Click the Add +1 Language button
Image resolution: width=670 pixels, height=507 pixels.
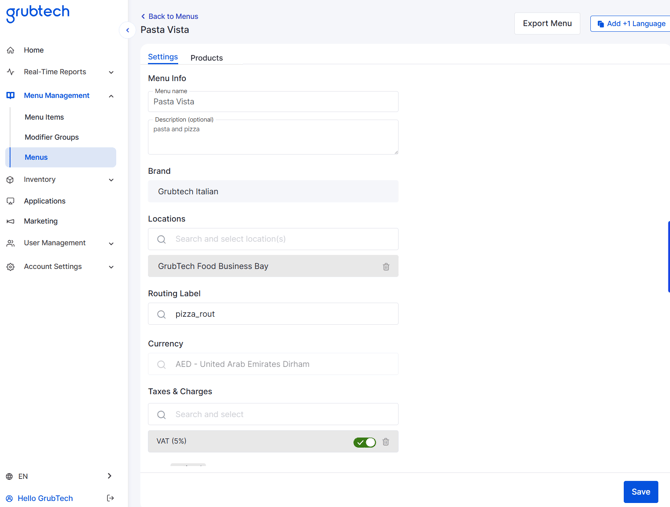[x=630, y=23]
